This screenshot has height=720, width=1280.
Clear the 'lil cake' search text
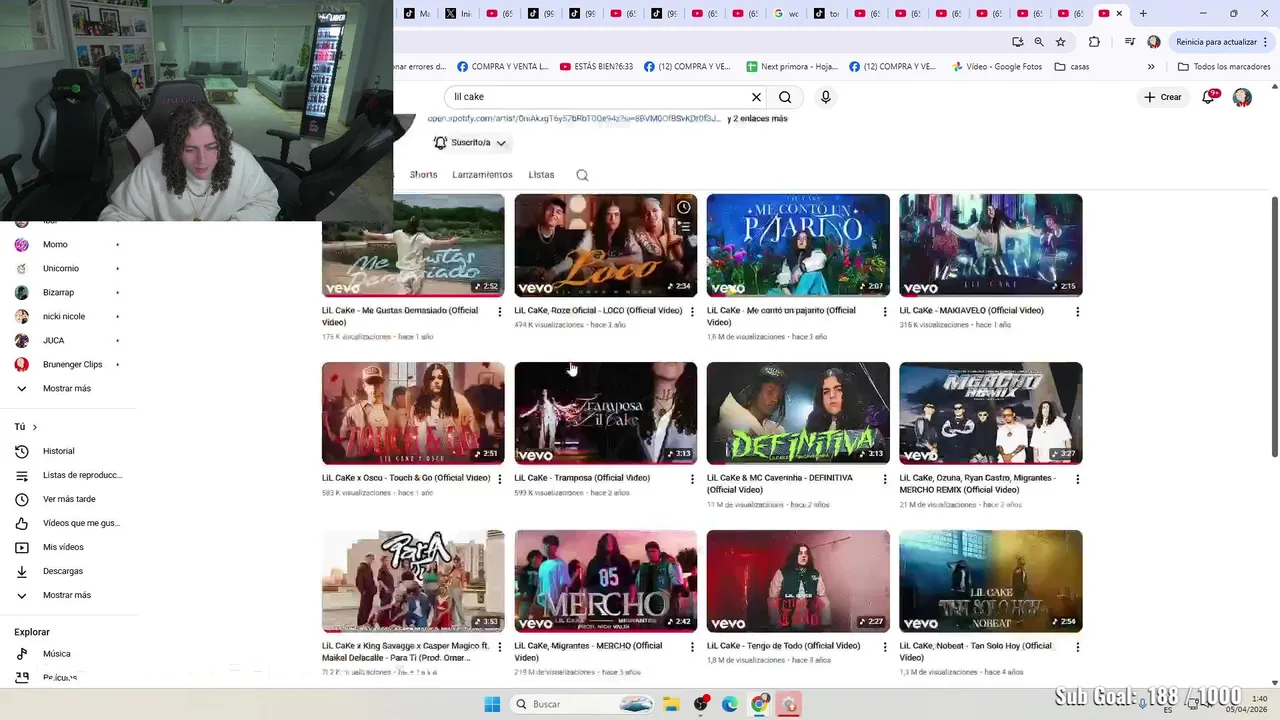point(756,97)
